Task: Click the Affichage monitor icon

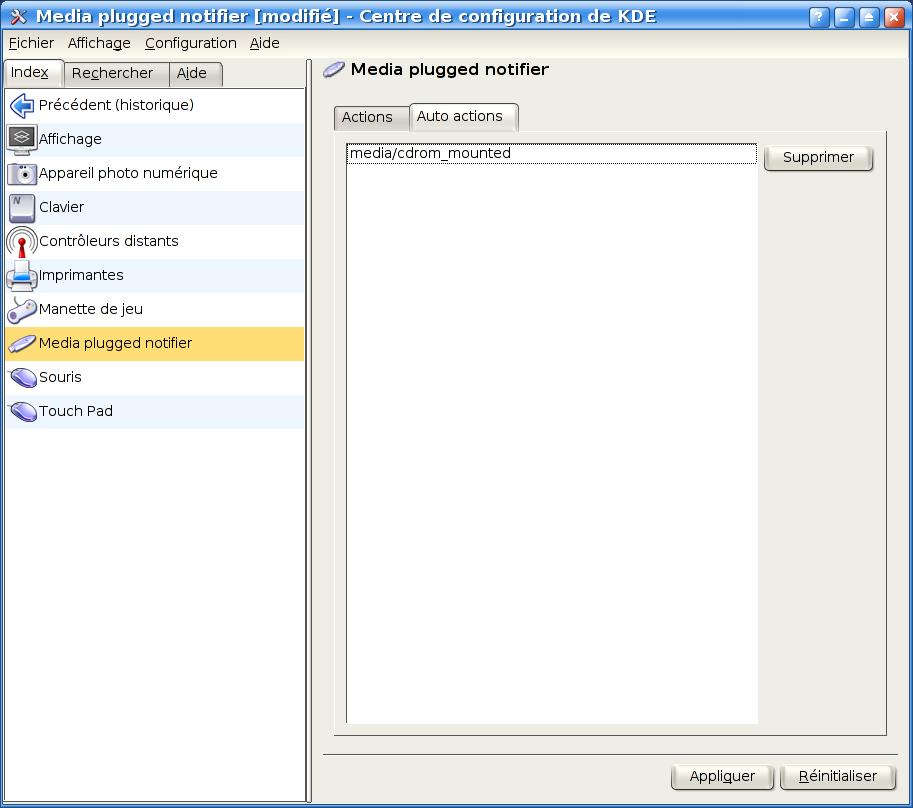Action: [x=22, y=139]
